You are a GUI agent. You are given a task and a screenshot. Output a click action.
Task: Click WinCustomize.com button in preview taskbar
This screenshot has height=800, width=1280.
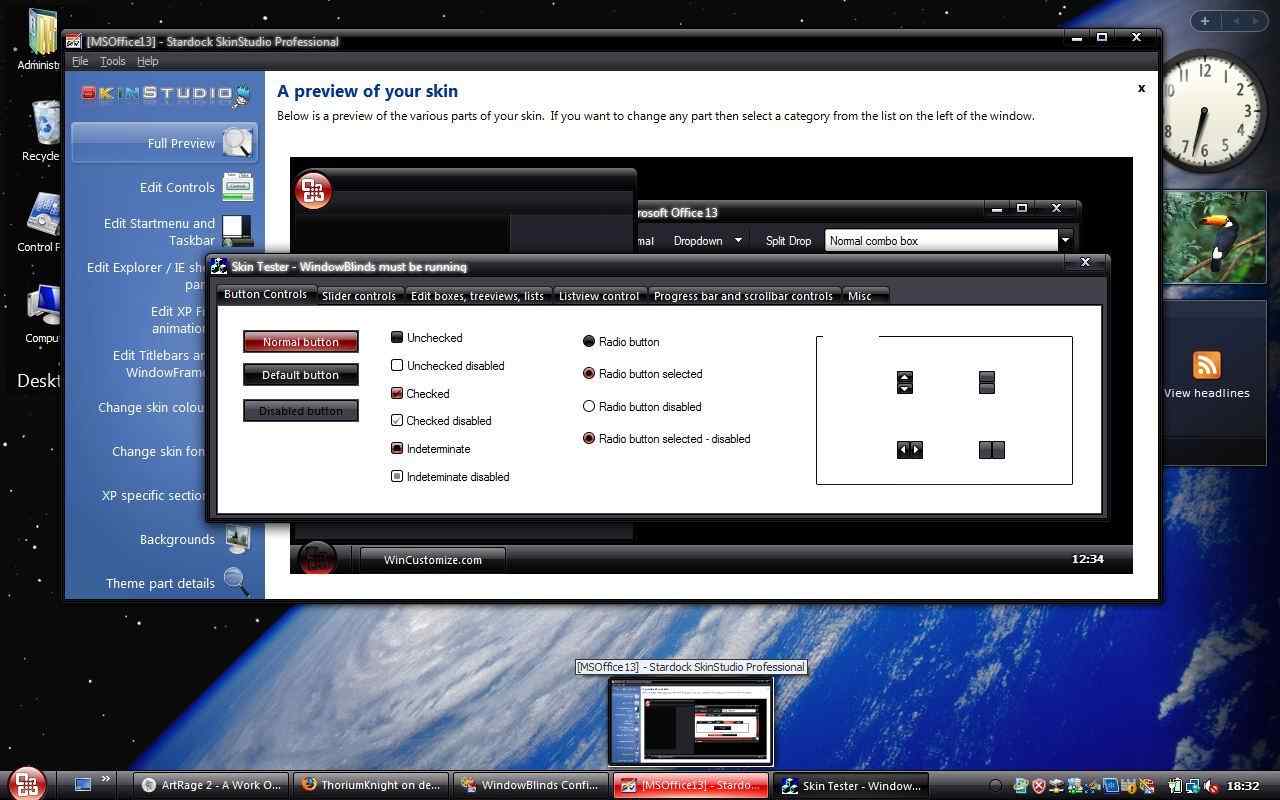[433, 560]
